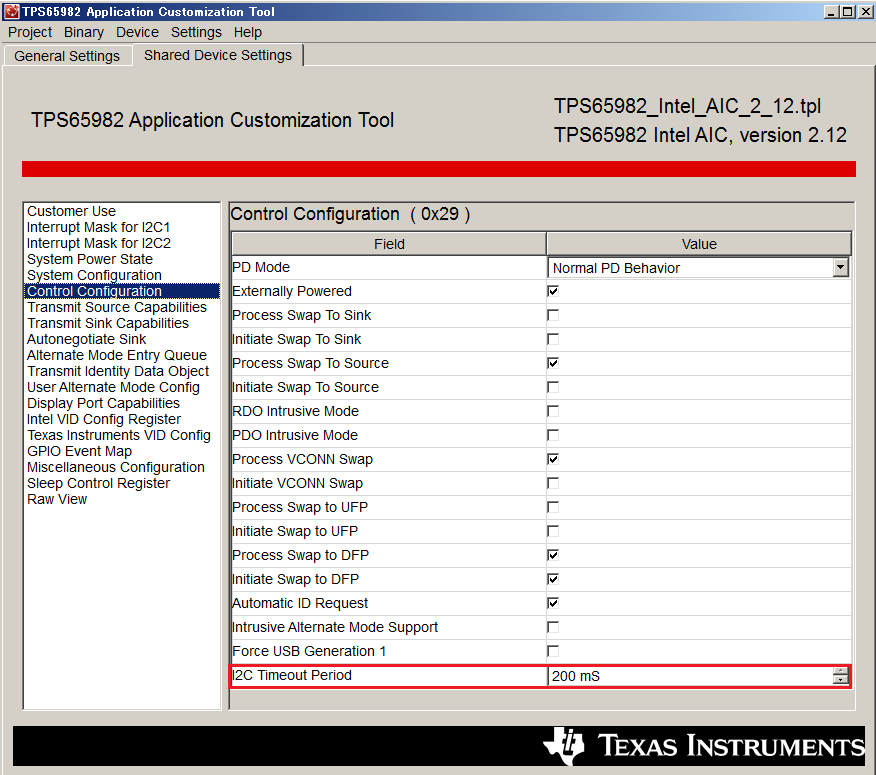This screenshot has width=876, height=775.
Task: Enable Process Swap To Sink checkbox
Action: point(553,315)
